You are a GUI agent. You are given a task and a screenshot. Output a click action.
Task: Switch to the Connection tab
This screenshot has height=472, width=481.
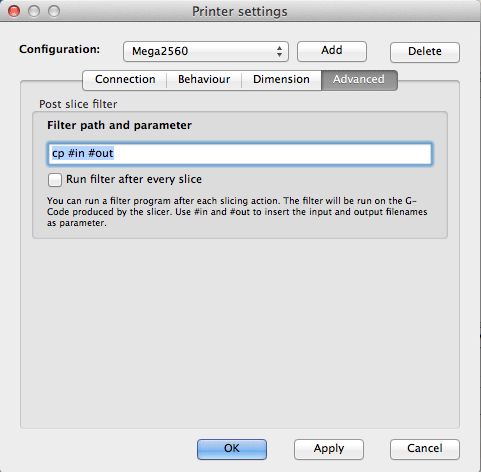[125, 79]
